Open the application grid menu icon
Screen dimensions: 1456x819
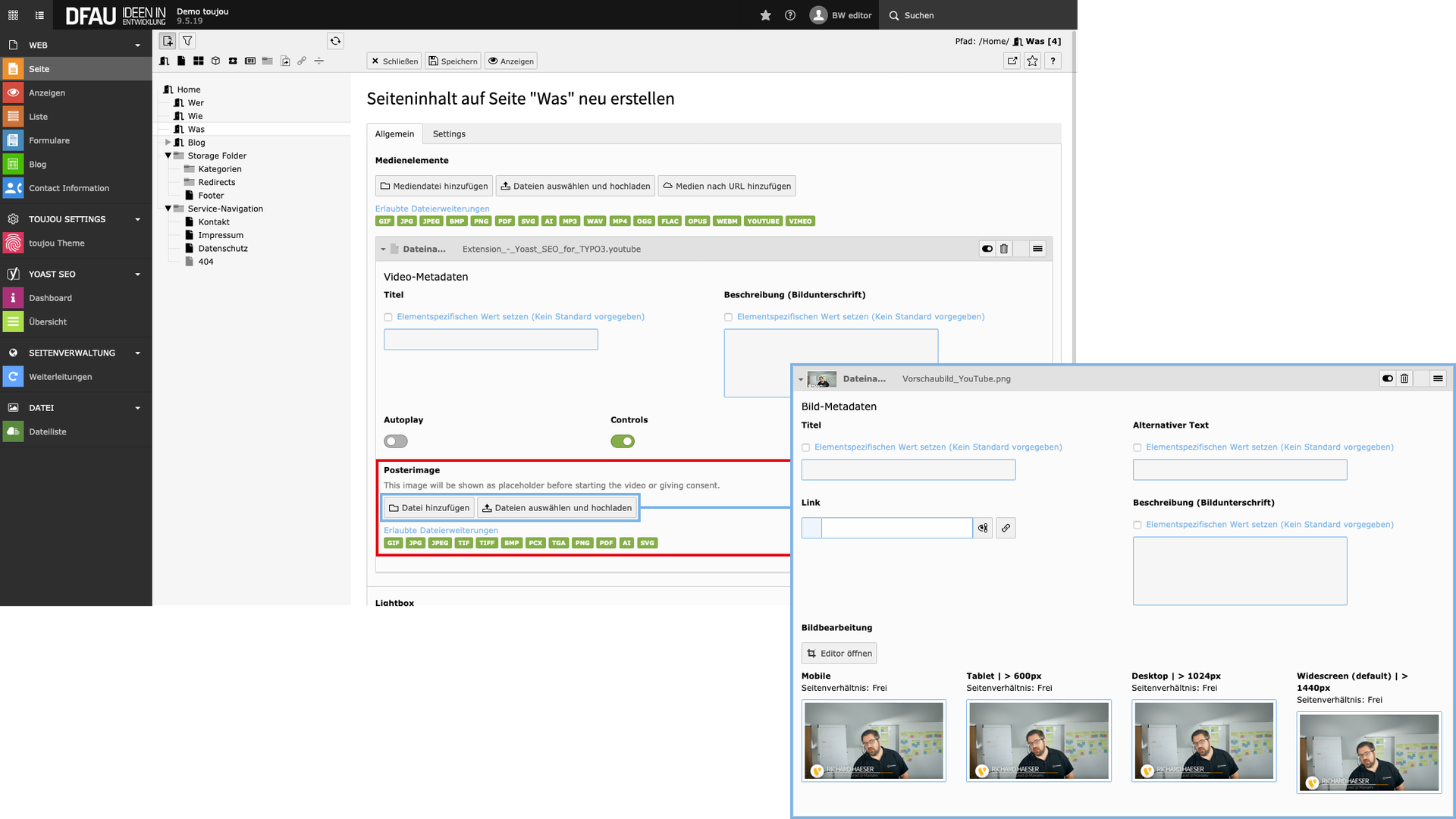click(x=13, y=15)
